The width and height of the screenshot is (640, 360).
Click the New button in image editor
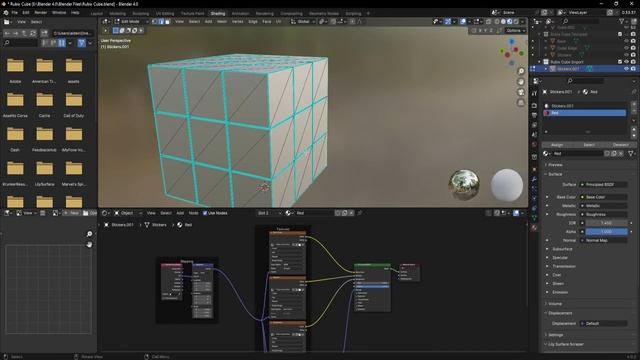[72, 213]
